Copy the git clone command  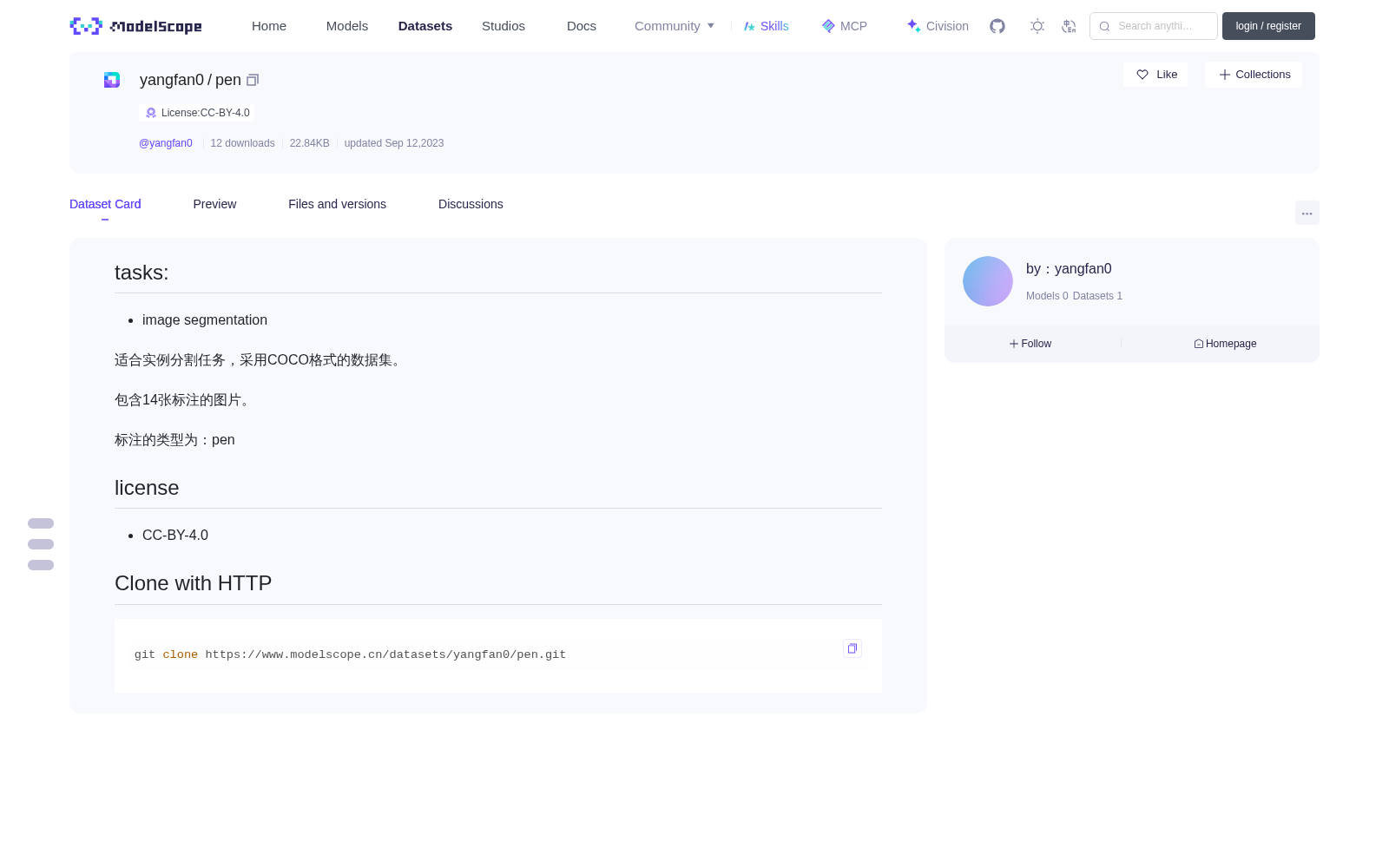[x=852, y=648]
